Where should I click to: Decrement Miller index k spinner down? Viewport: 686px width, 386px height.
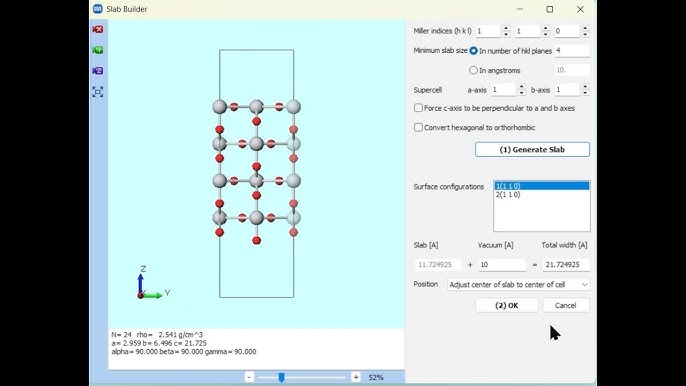pos(546,34)
